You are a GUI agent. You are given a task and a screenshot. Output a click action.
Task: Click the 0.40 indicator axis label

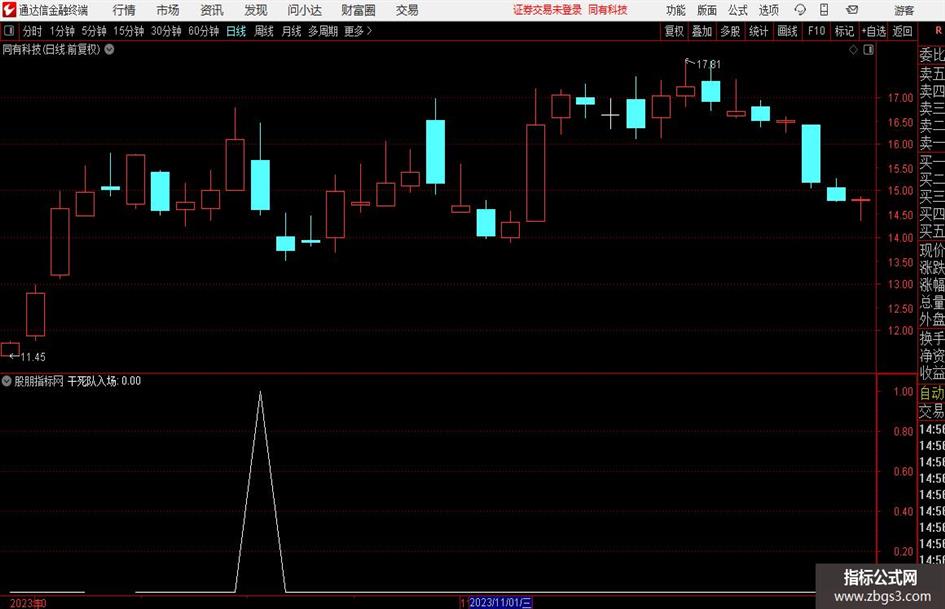(x=903, y=511)
